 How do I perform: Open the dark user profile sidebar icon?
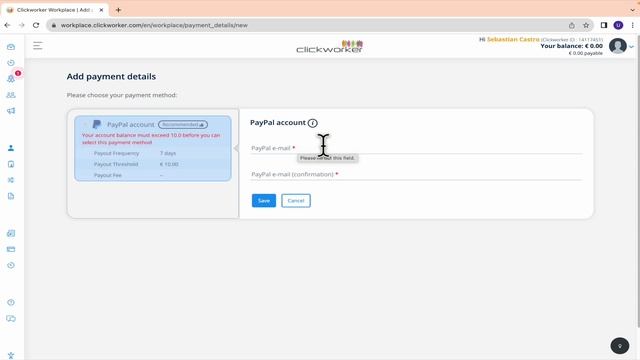coord(11,148)
